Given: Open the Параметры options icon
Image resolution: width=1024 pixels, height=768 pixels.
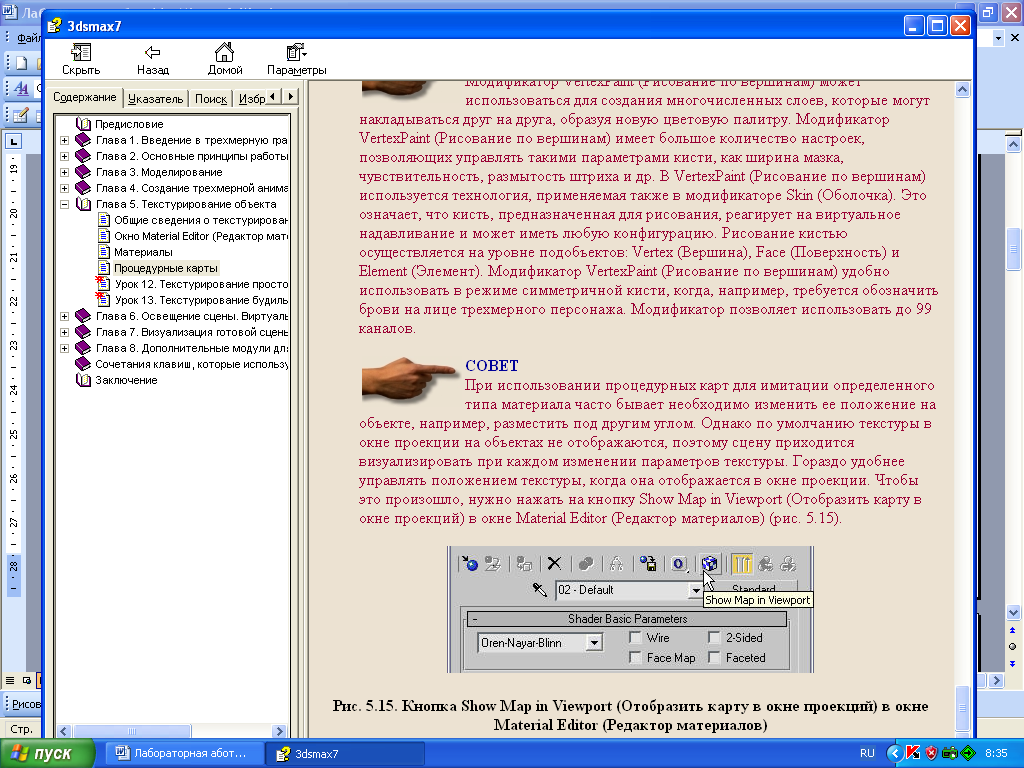Looking at the screenshot, I should [x=296, y=52].
